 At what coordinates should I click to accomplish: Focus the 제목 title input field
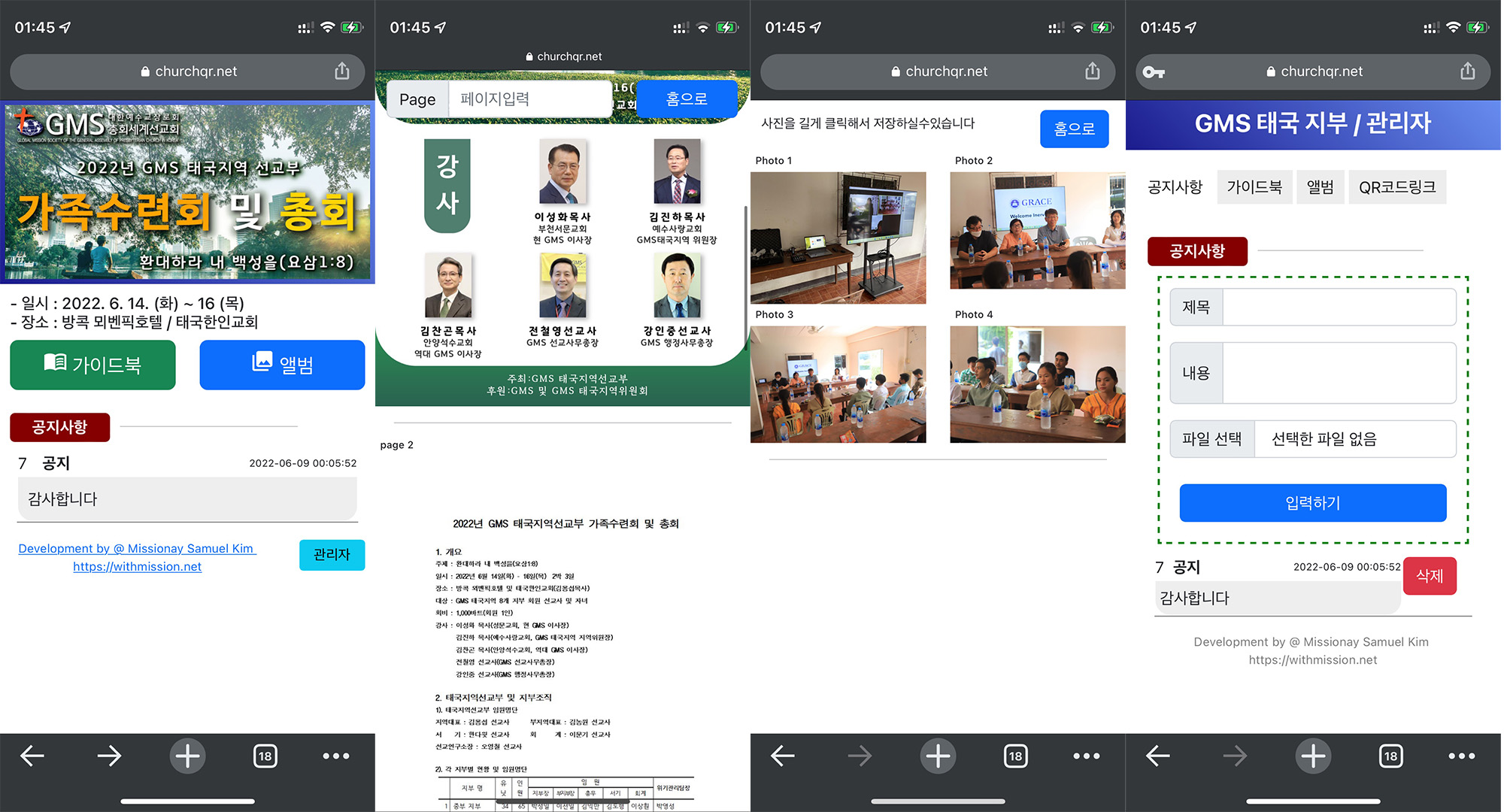pyautogui.click(x=1339, y=307)
